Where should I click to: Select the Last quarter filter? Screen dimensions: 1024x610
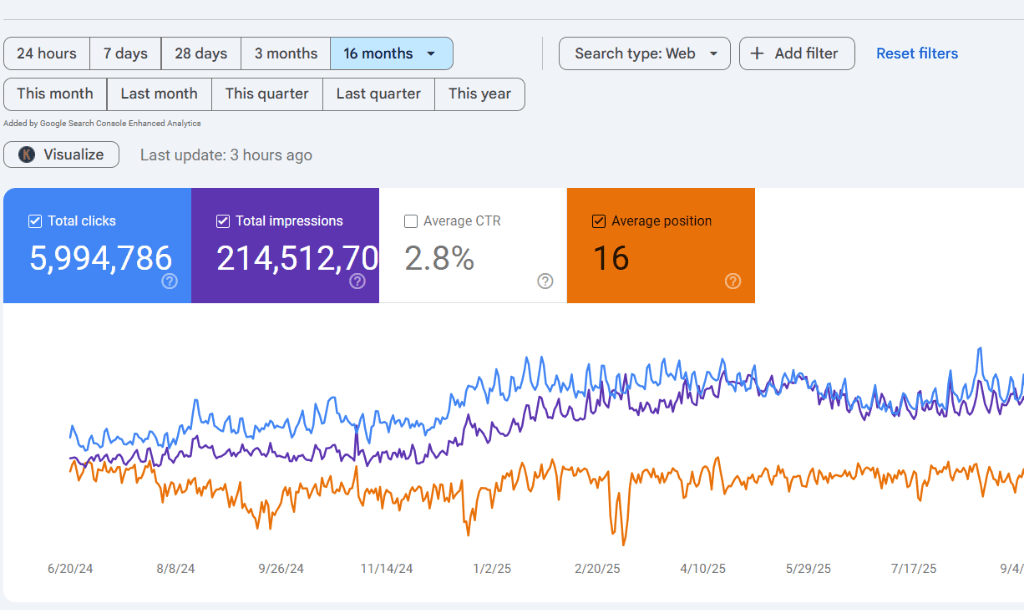pos(378,93)
